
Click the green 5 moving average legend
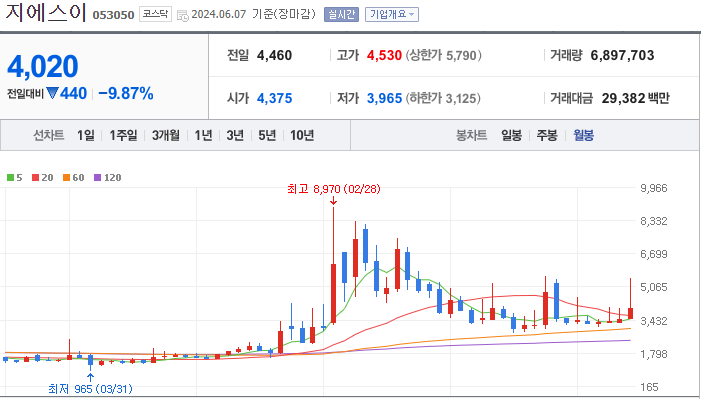pos(15,178)
